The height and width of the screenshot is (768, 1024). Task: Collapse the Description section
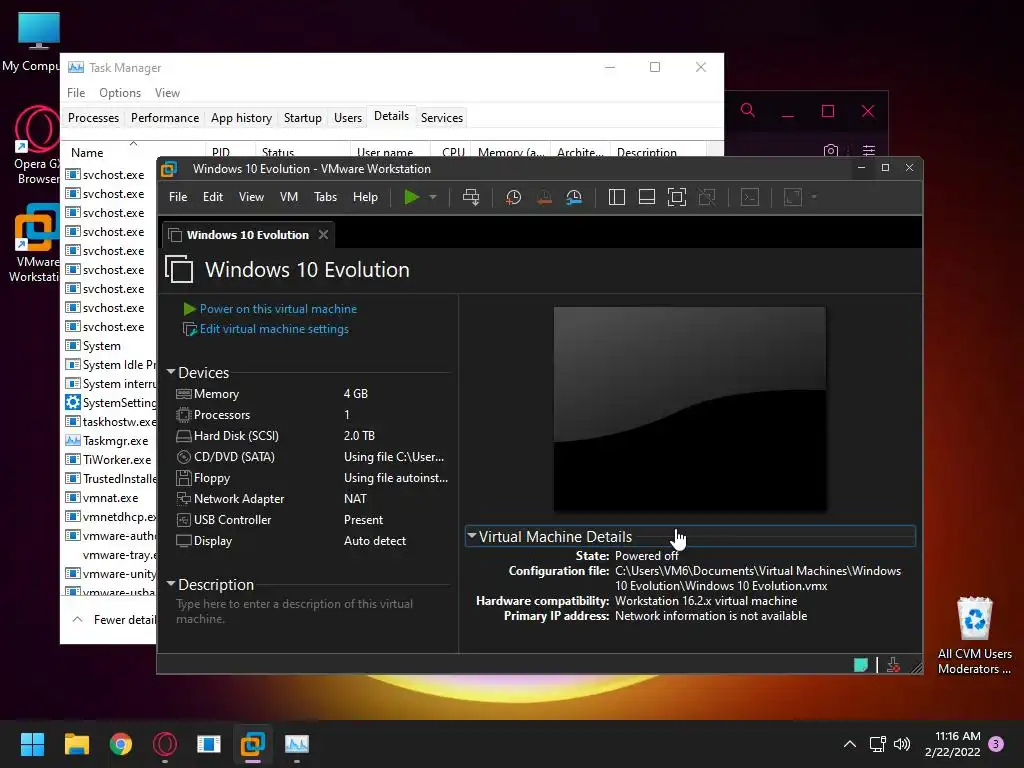[x=171, y=584]
